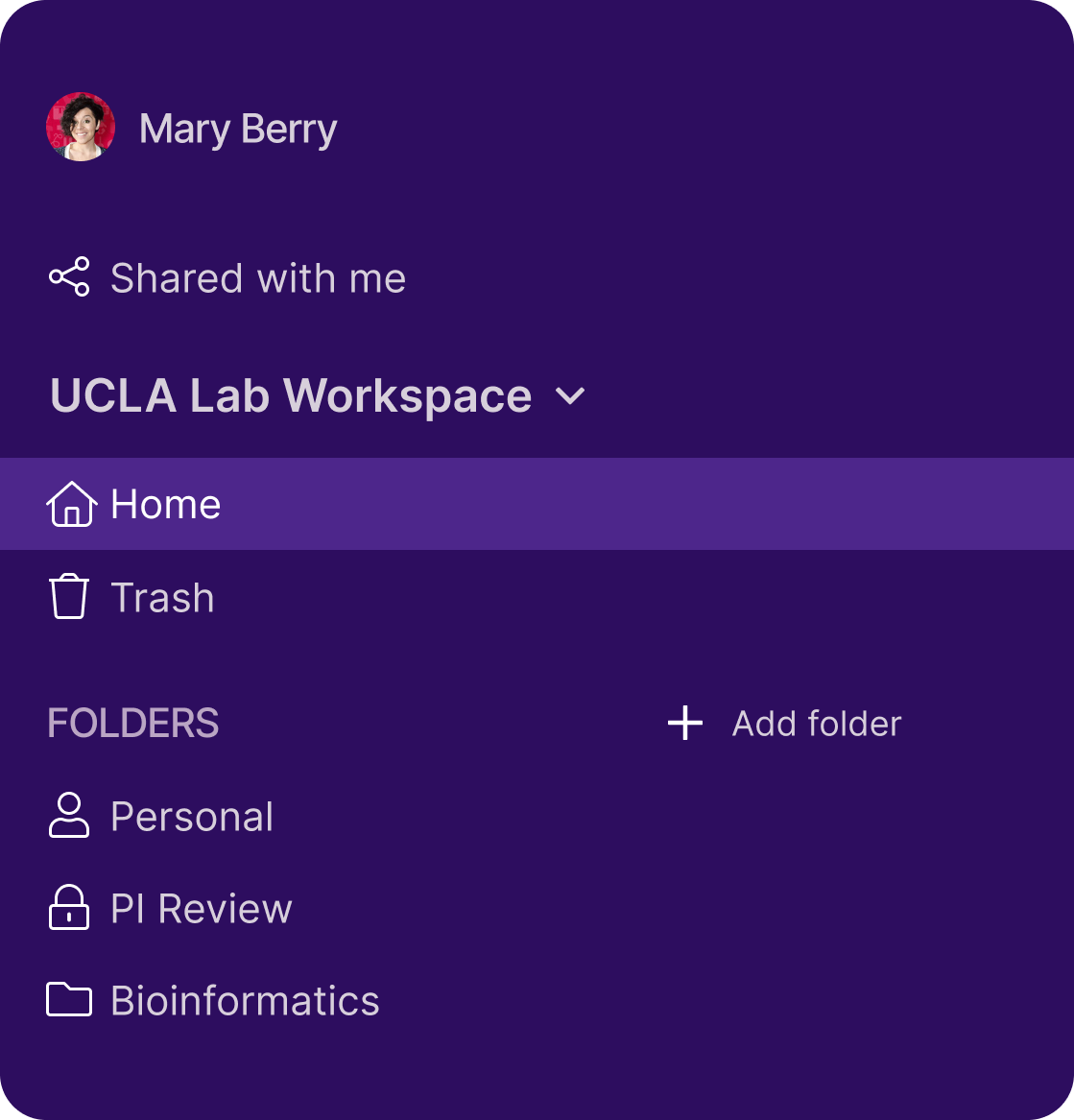Click the Add folder text button
Screen dimensions: 1074x1120
[816, 724]
